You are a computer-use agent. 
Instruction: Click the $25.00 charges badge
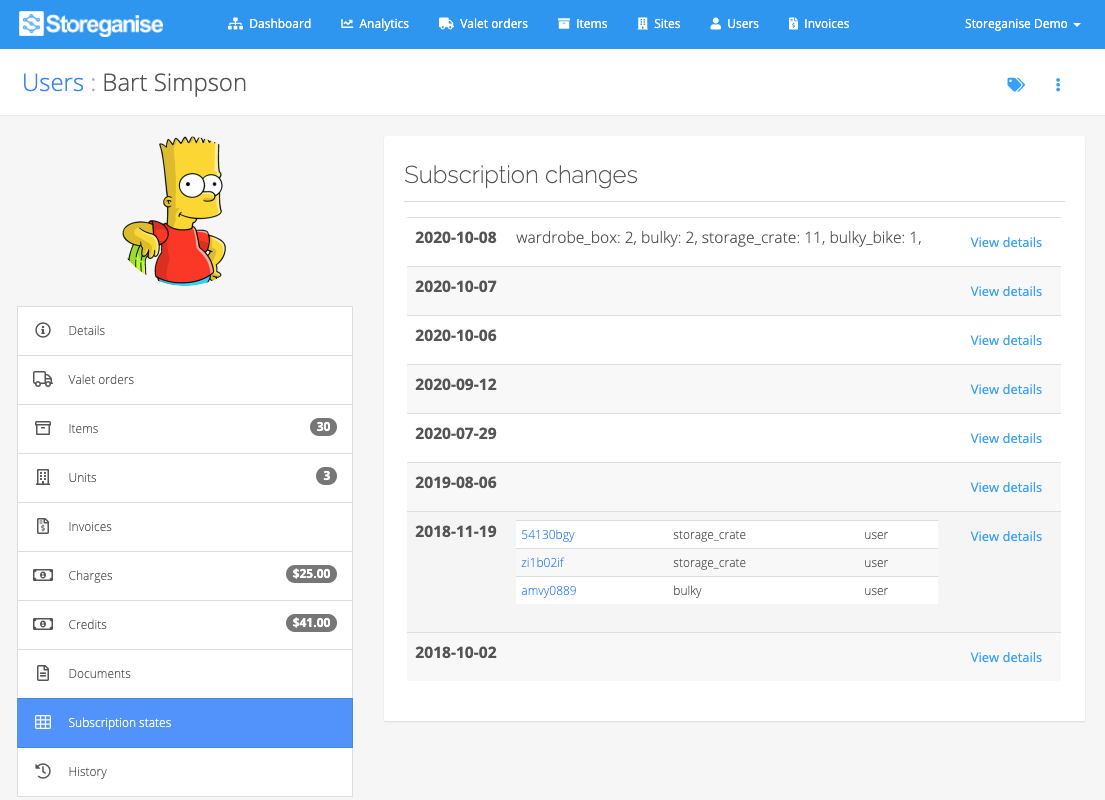coord(311,574)
